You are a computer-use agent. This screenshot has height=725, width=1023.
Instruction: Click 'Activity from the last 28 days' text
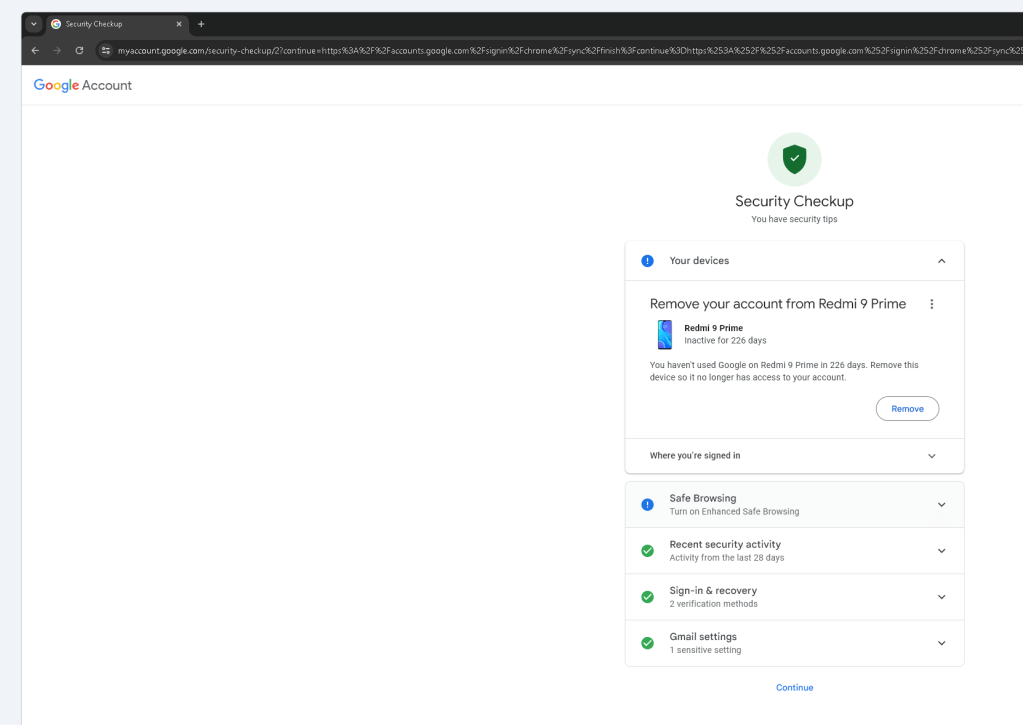(727, 558)
